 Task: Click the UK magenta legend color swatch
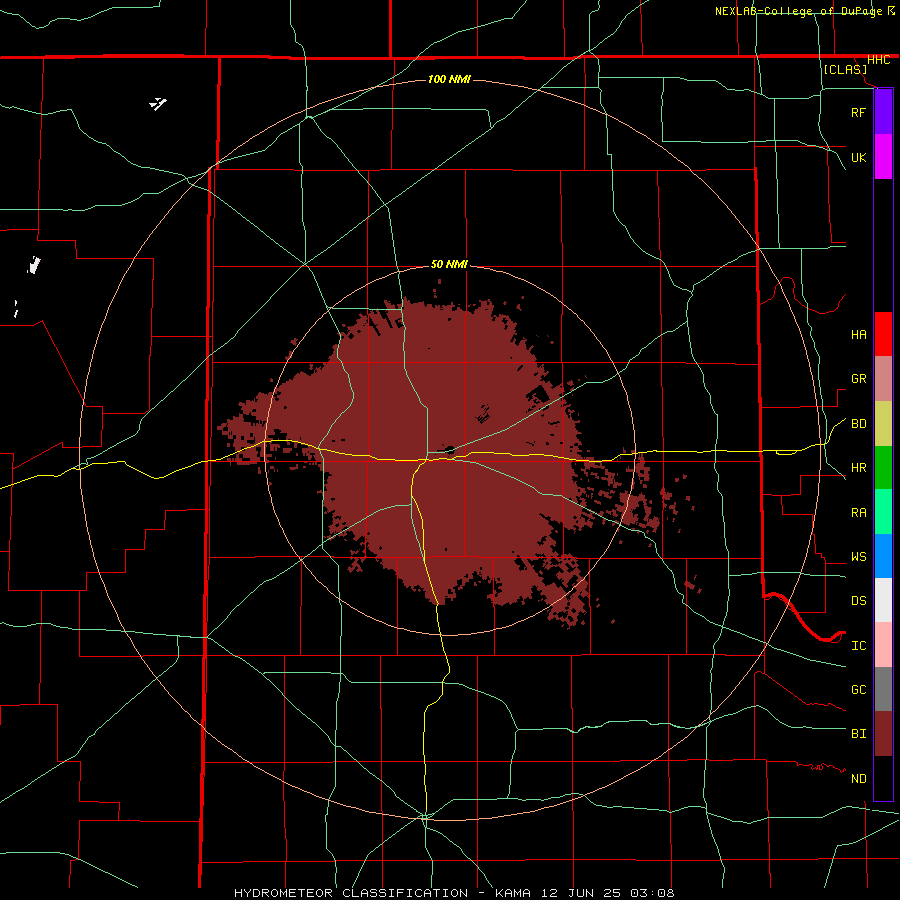pyautogui.click(x=883, y=157)
